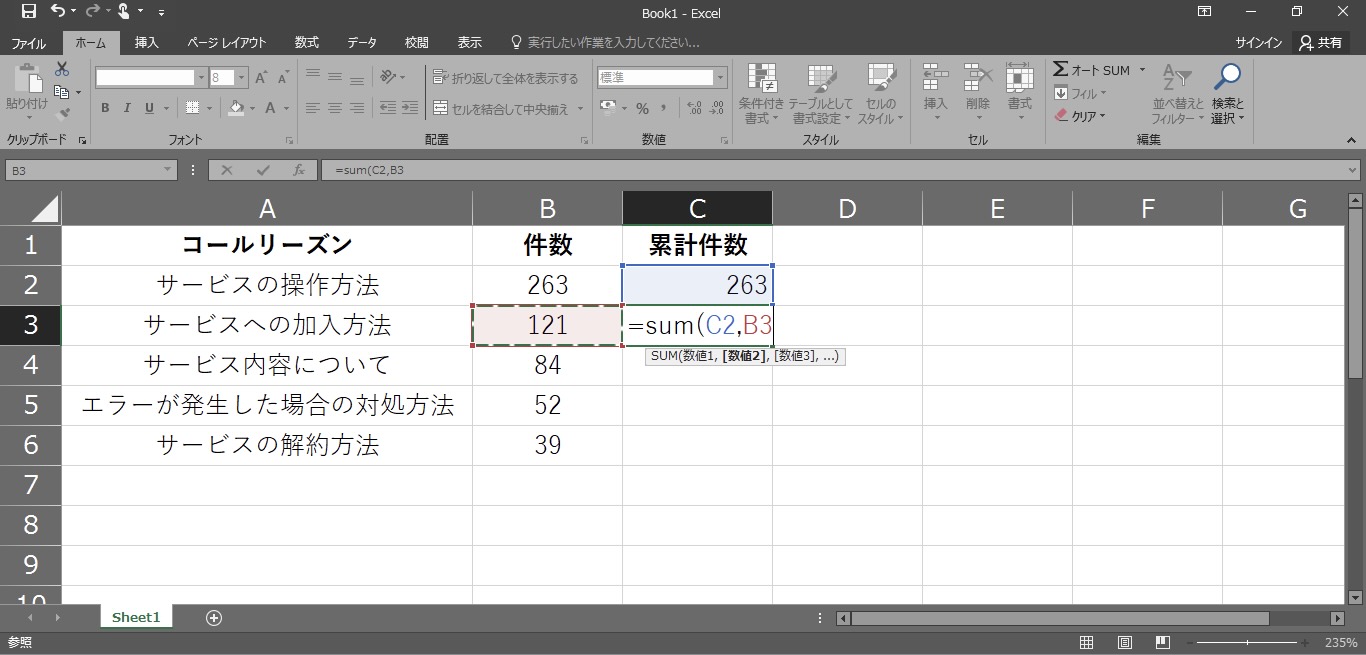Screen dimensions: 1366x655
Task: Open the font name combo box
Action: (151, 77)
